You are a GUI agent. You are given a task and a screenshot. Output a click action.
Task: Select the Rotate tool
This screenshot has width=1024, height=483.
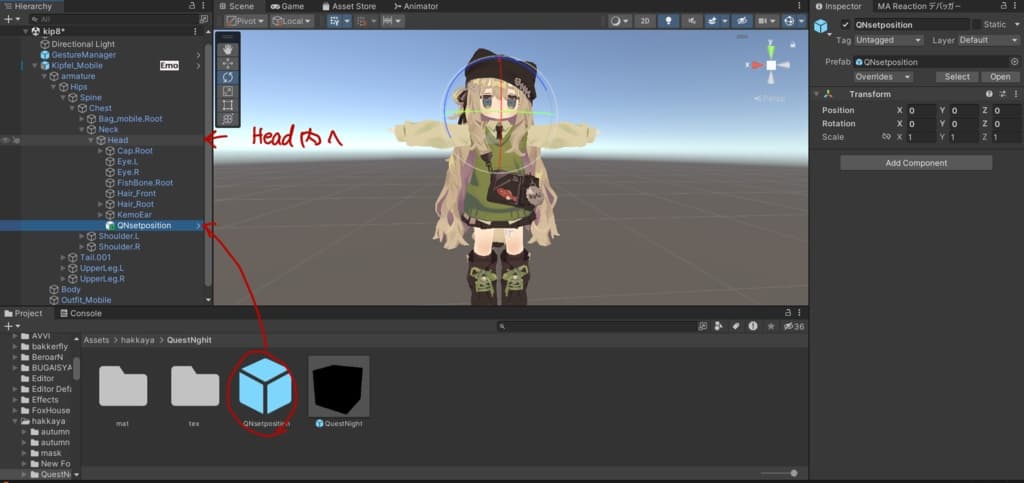(227, 77)
